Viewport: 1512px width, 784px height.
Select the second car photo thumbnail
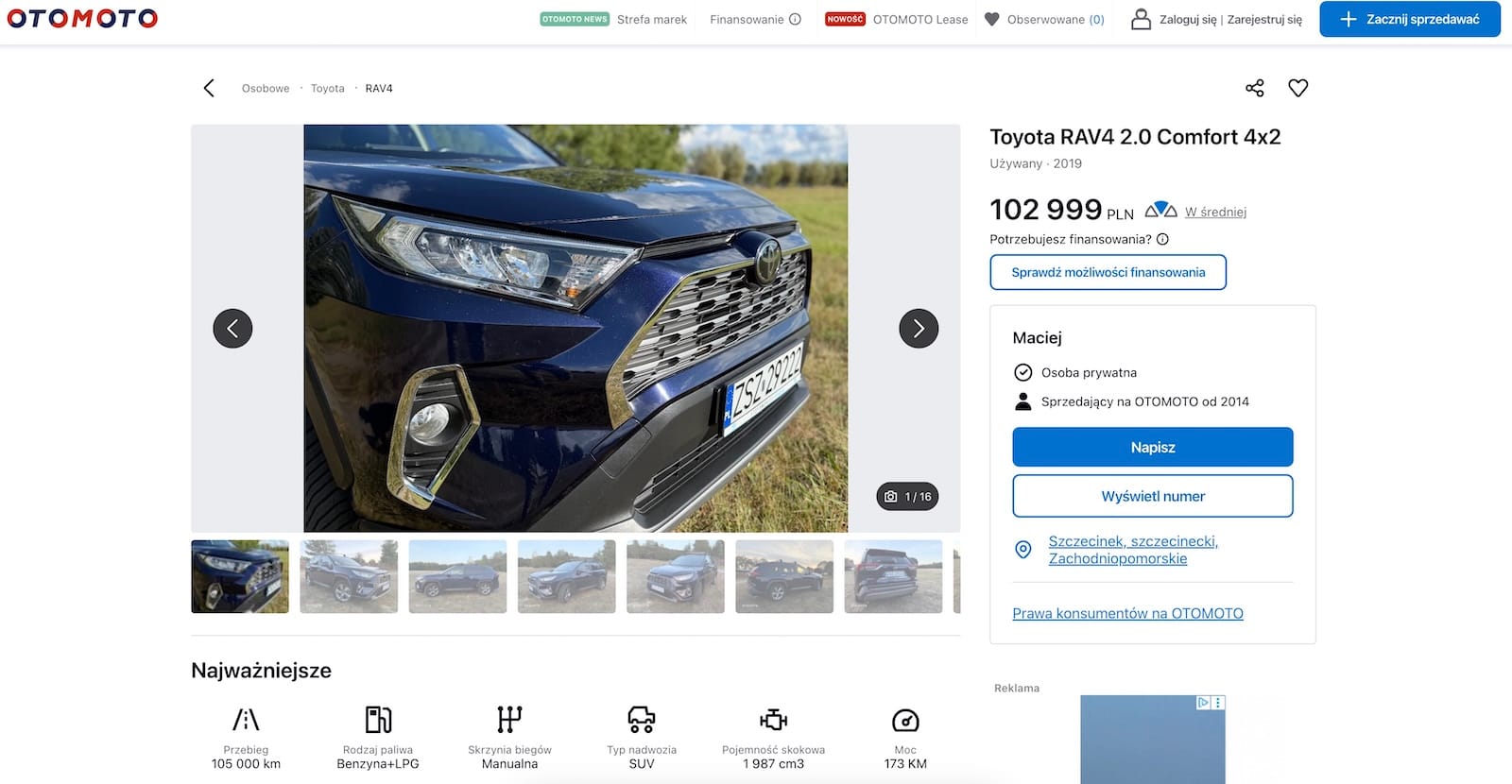349,576
